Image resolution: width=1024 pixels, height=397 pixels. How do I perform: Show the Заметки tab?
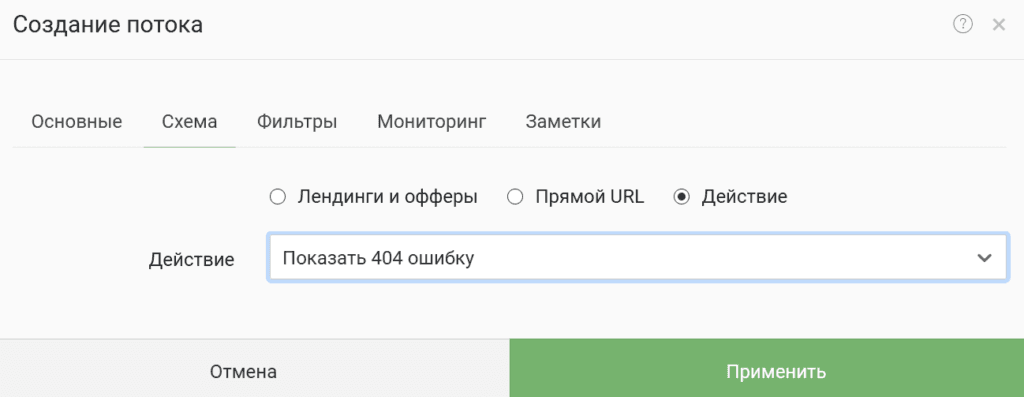(x=563, y=122)
